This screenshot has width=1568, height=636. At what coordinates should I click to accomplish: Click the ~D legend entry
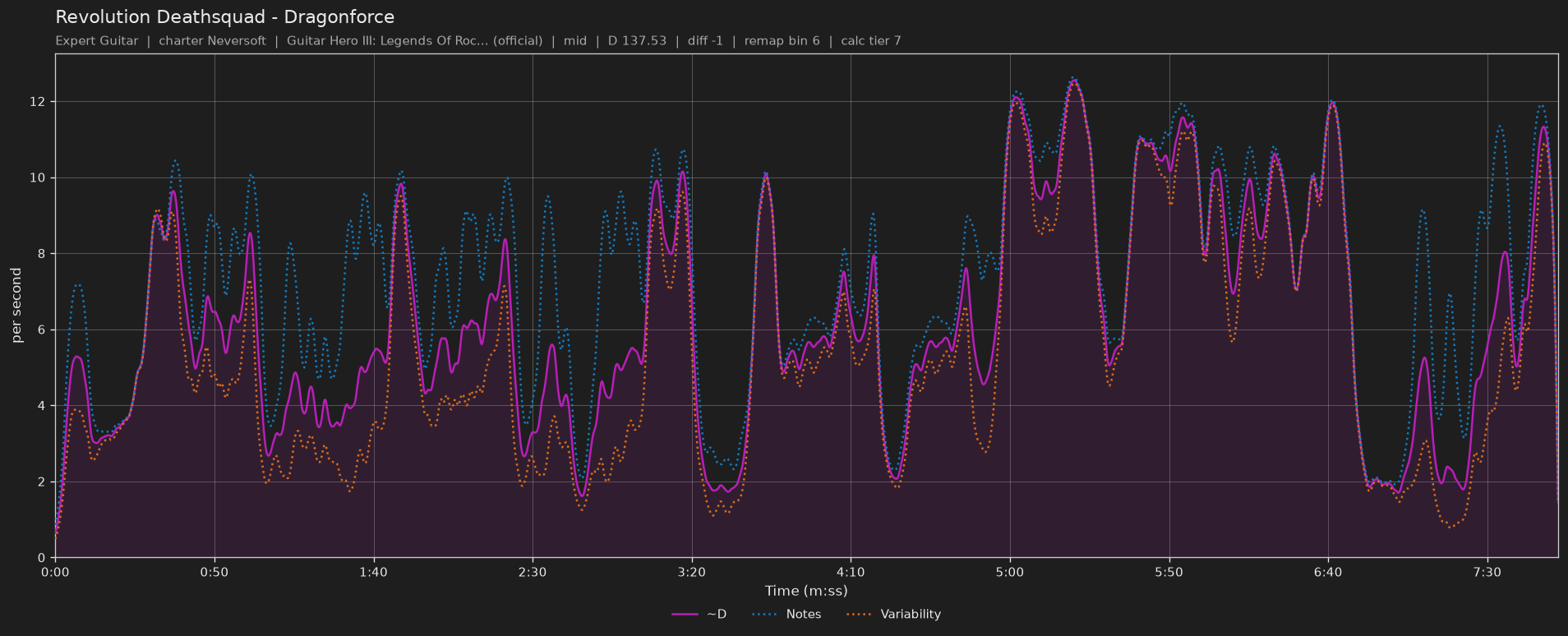pos(699,615)
